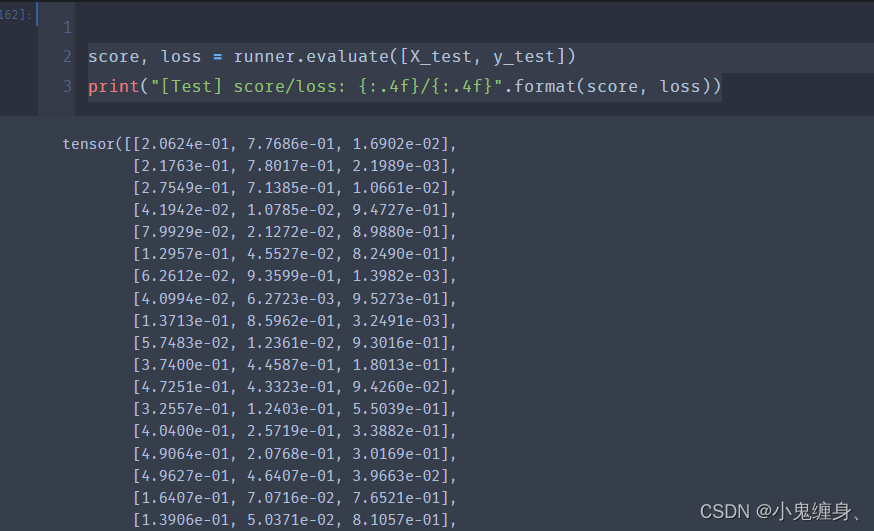Screen dimensions: 874x531
Task: Click the value 9.5273e-01 in output
Action: tap(396, 299)
